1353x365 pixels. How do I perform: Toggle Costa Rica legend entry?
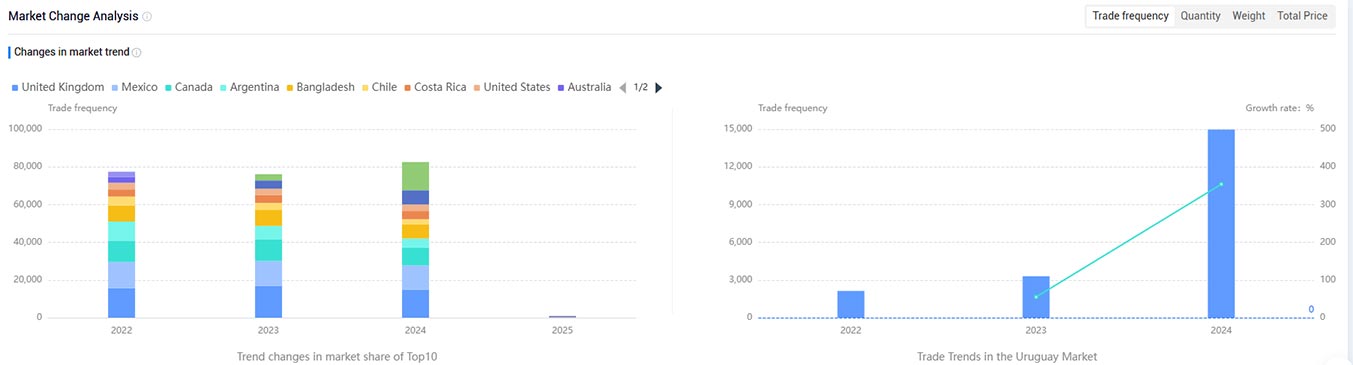(435, 88)
